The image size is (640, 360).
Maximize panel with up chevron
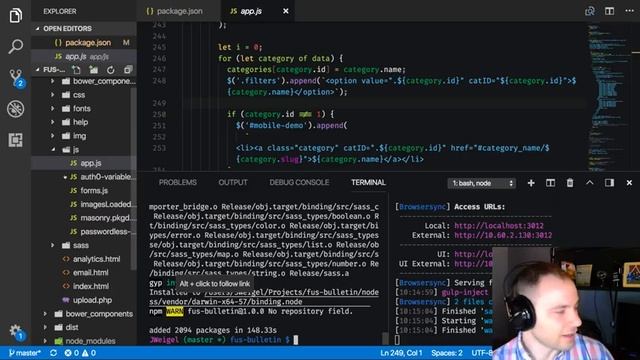coord(589,183)
